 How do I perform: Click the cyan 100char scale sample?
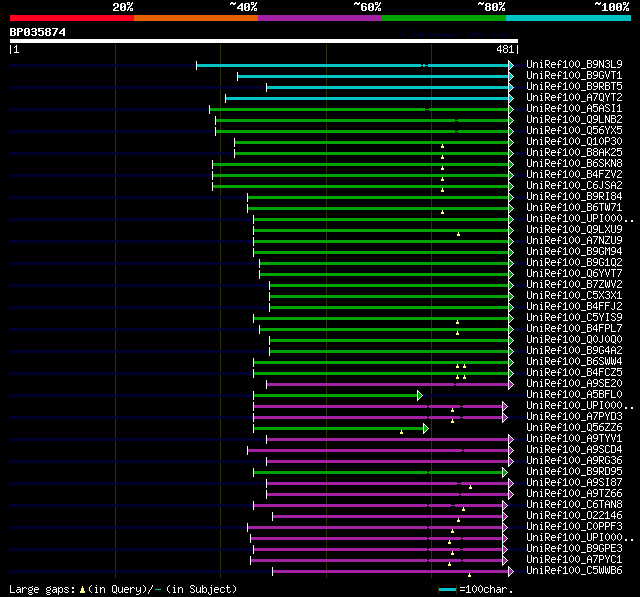click(x=448, y=589)
